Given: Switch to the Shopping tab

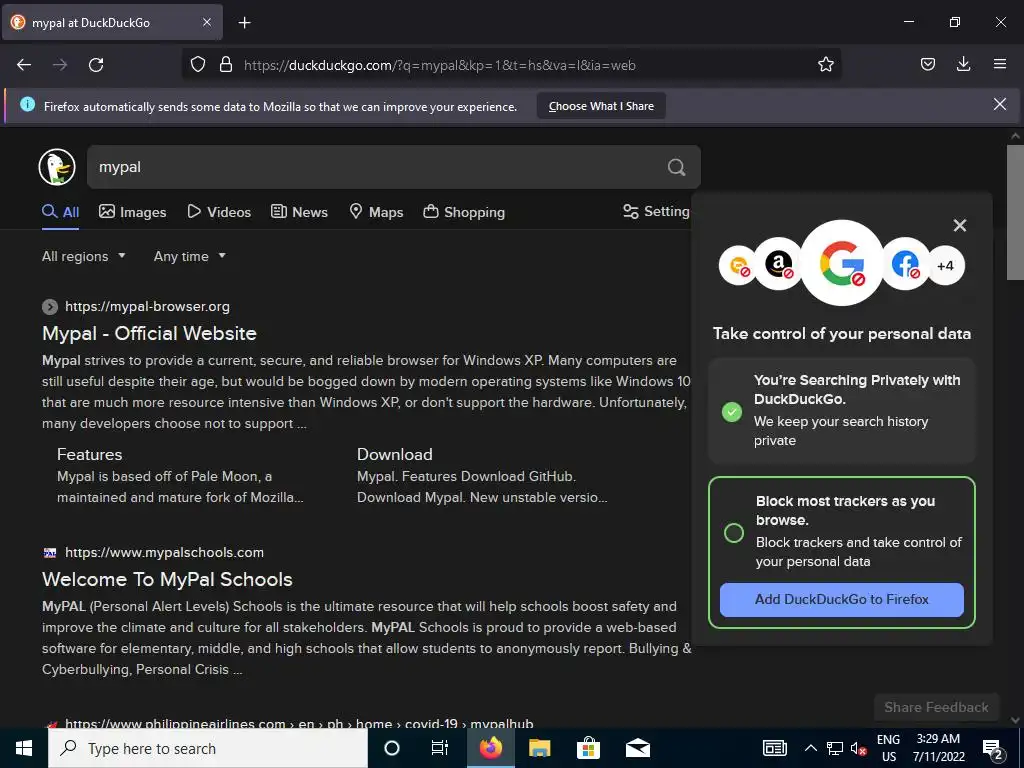Looking at the screenshot, I should pos(464,212).
